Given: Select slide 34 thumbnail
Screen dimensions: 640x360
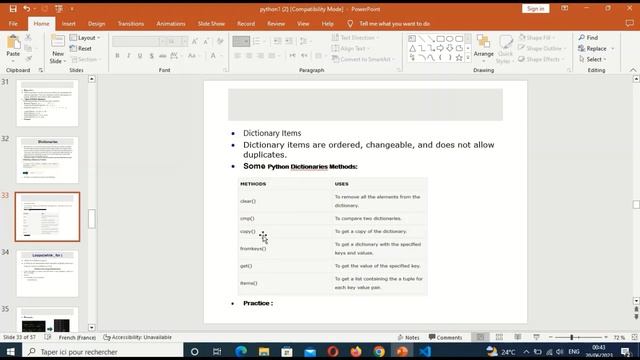Looking at the screenshot, I should pyautogui.click(x=47, y=273).
